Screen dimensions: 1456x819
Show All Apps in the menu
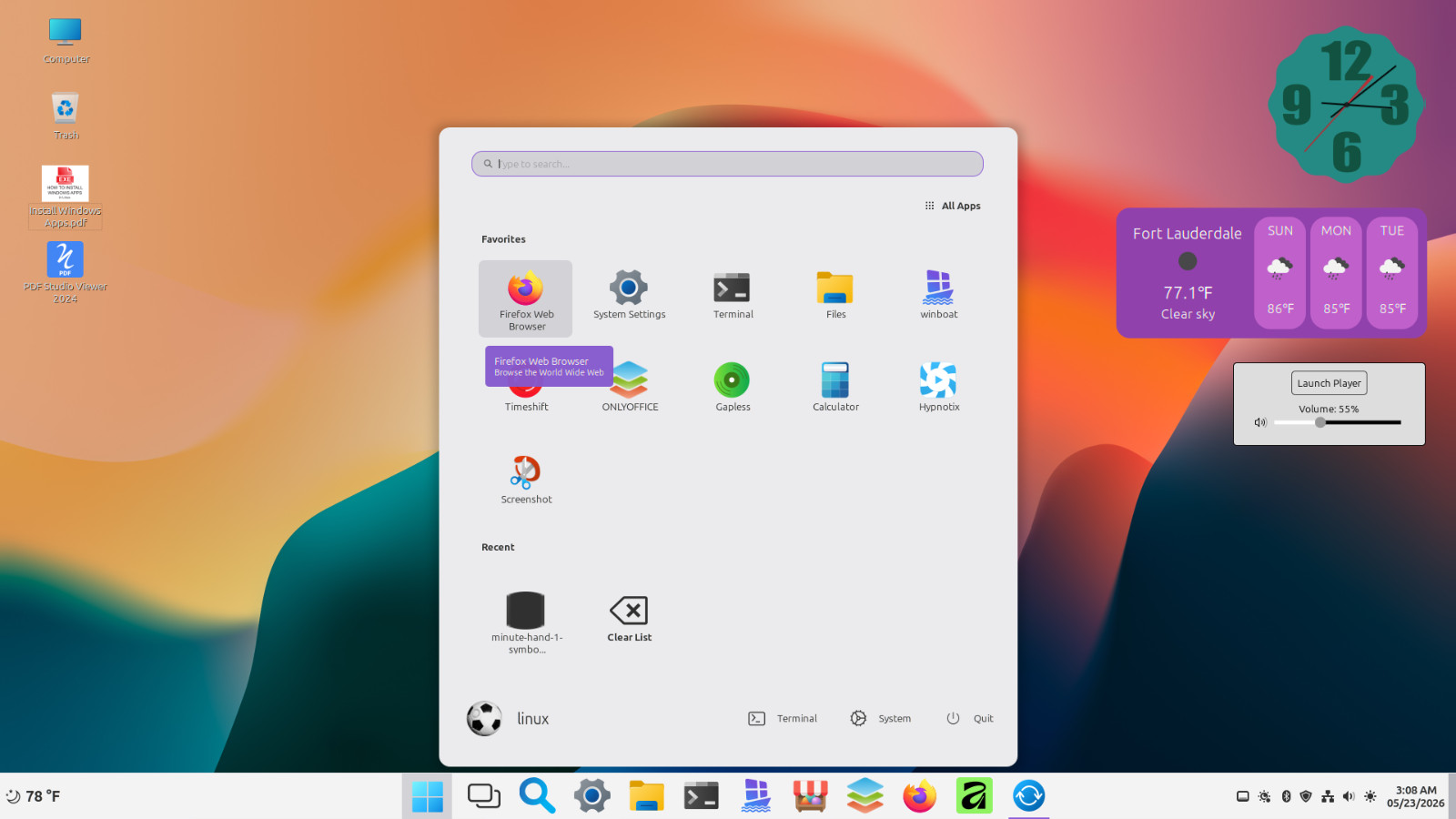pos(952,206)
